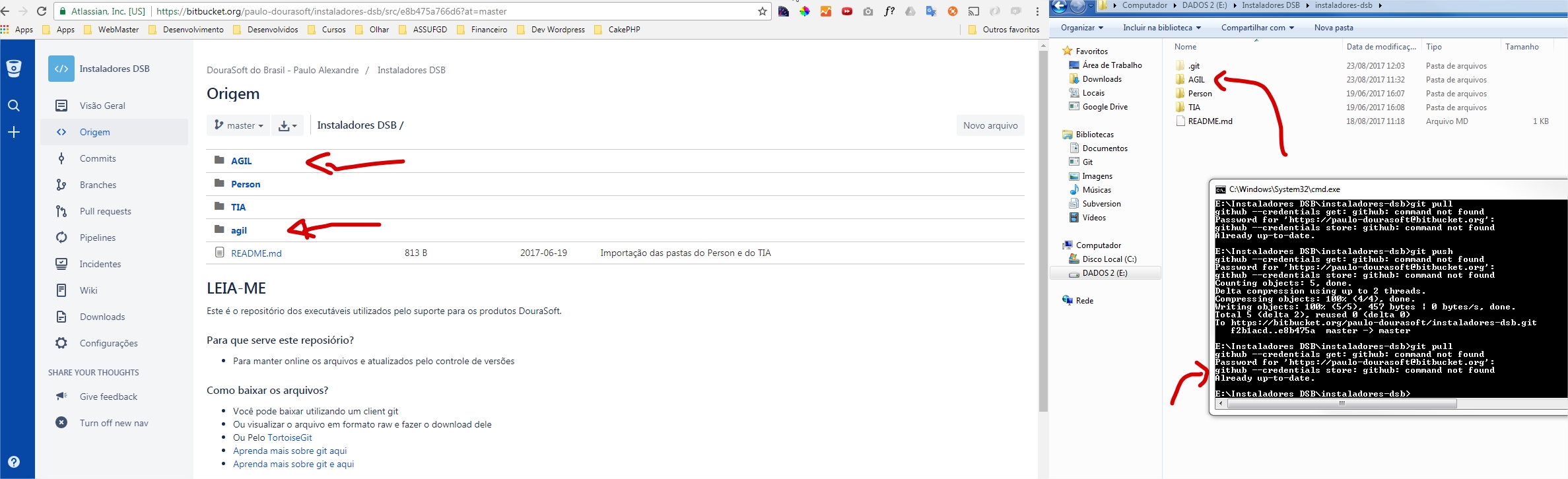Viewport: 1568px width, 479px height.
Task: Click the YouTube extension icon in Chrome toolbar
Action: pos(847,11)
